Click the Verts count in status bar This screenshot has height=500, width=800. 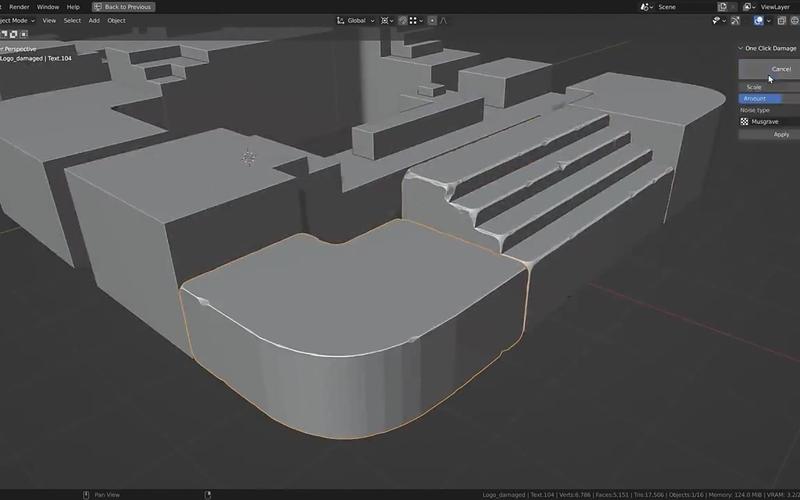(x=576, y=495)
